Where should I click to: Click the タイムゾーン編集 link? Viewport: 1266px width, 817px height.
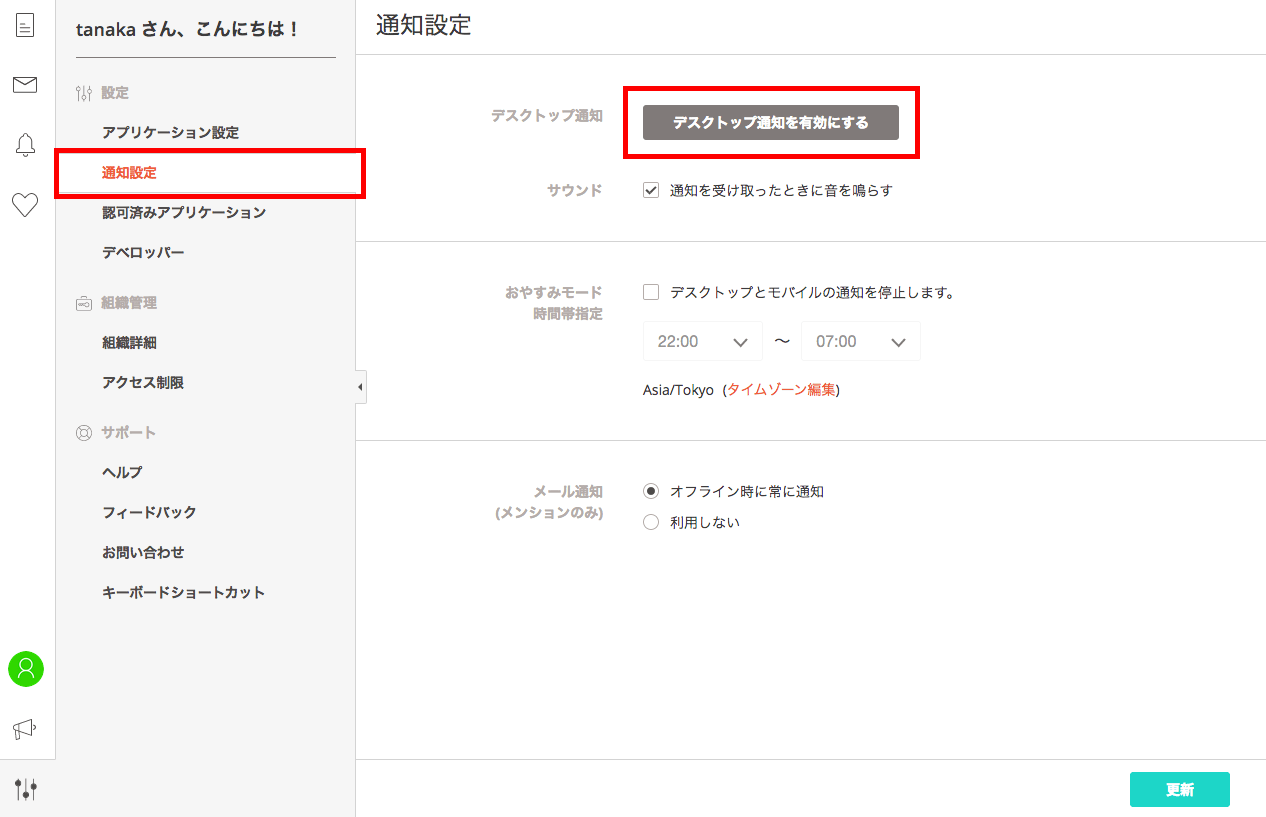tap(781, 390)
